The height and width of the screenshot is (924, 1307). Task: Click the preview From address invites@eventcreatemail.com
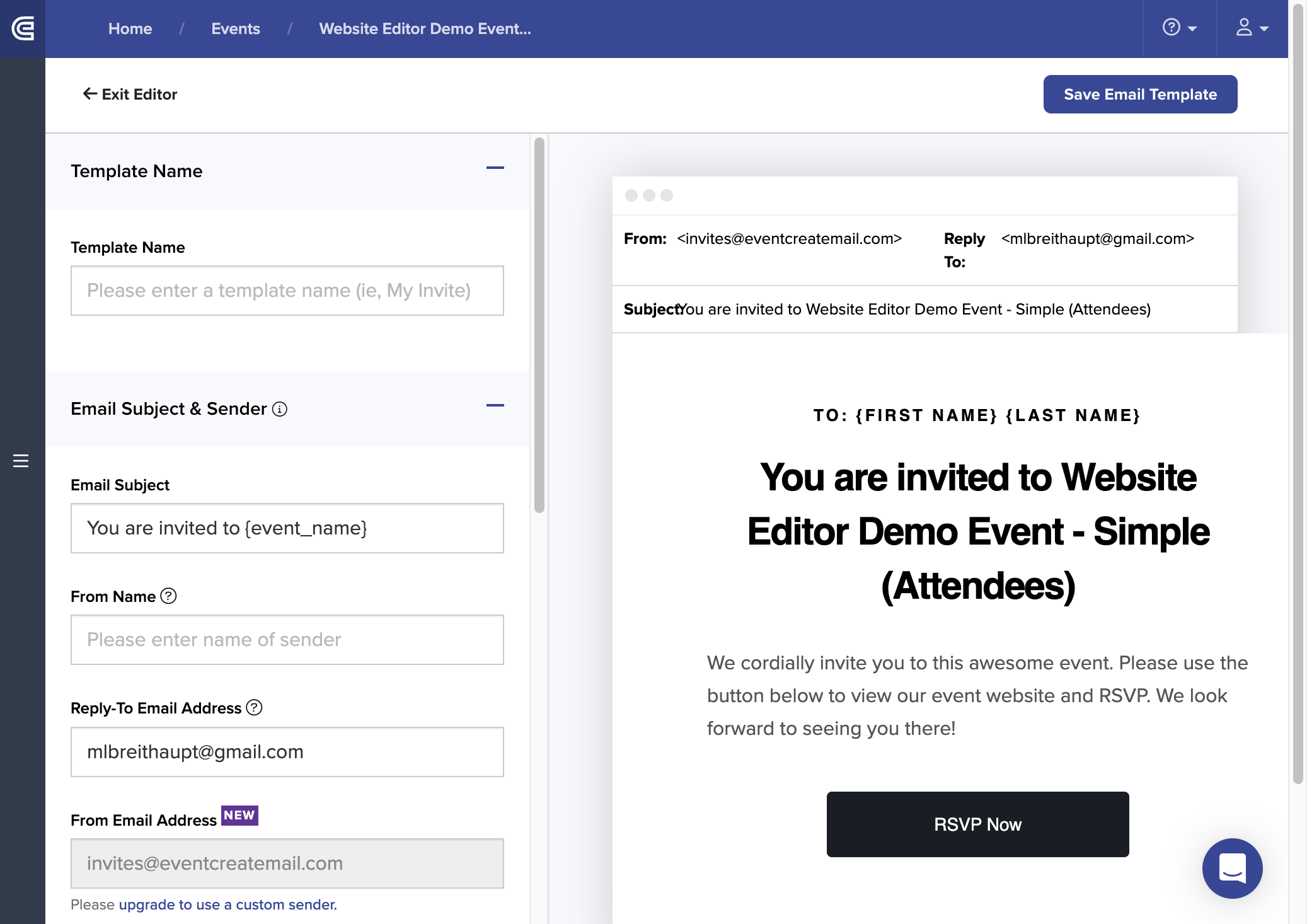pos(789,239)
